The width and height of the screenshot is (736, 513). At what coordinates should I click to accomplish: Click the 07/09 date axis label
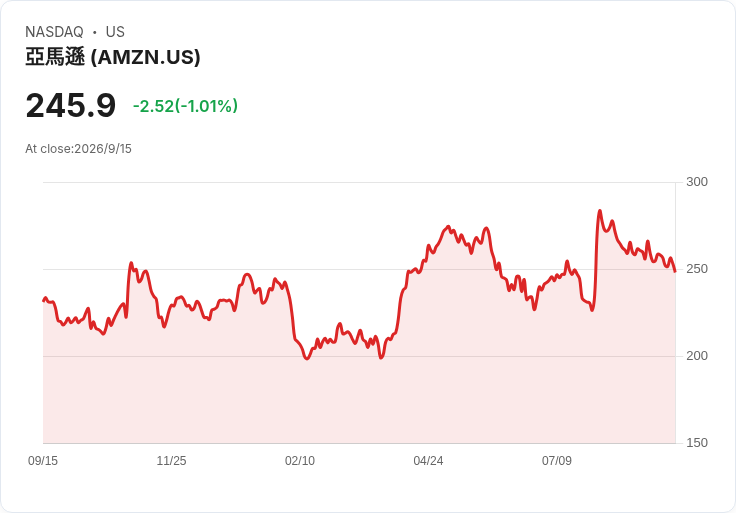pyautogui.click(x=557, y=461)
